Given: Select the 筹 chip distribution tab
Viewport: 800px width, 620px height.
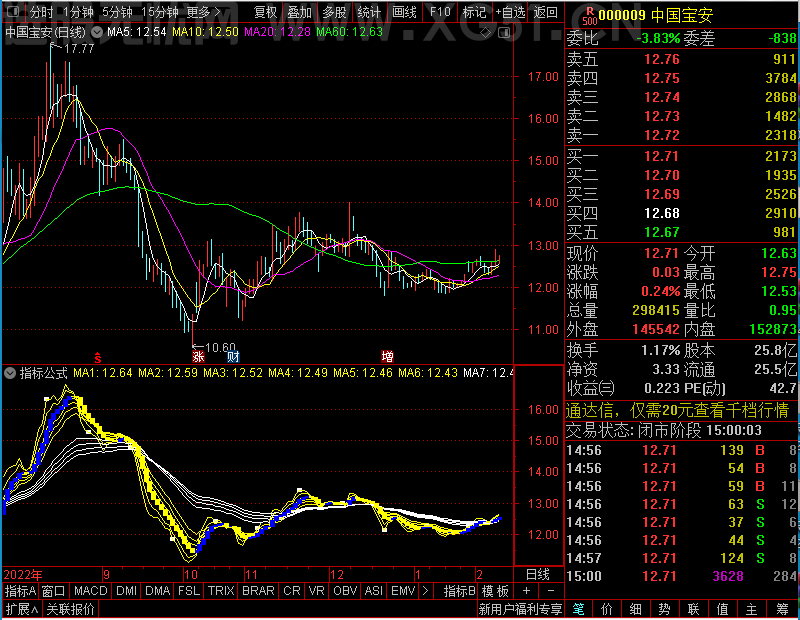Looking at the screenshot, I should pyautogui.click(x=782, y=609).
